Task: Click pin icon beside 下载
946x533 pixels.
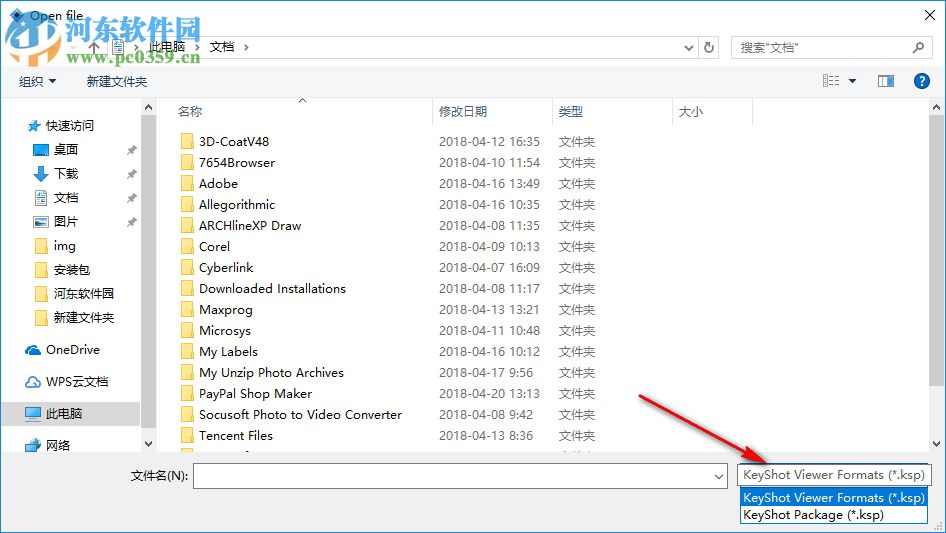Action: coord(132,174)
